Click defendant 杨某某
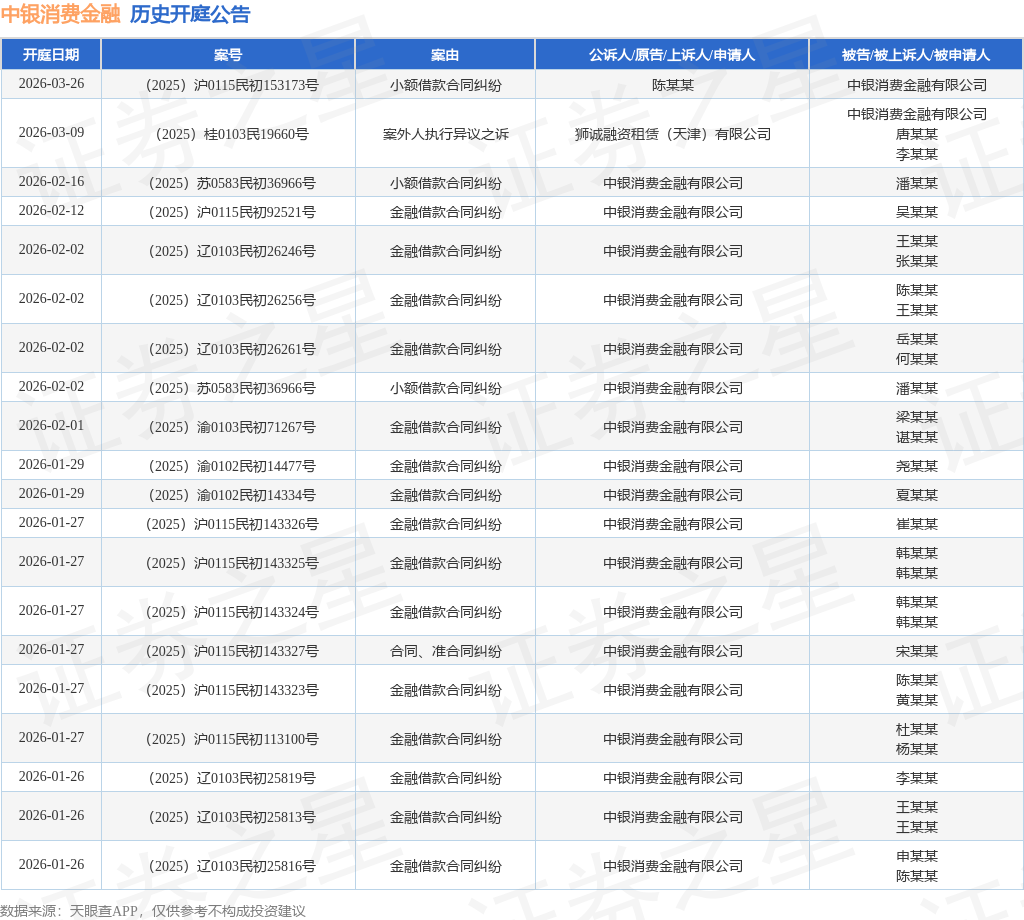This screenshot has height=920, width=1024. (x=917, y=749)
